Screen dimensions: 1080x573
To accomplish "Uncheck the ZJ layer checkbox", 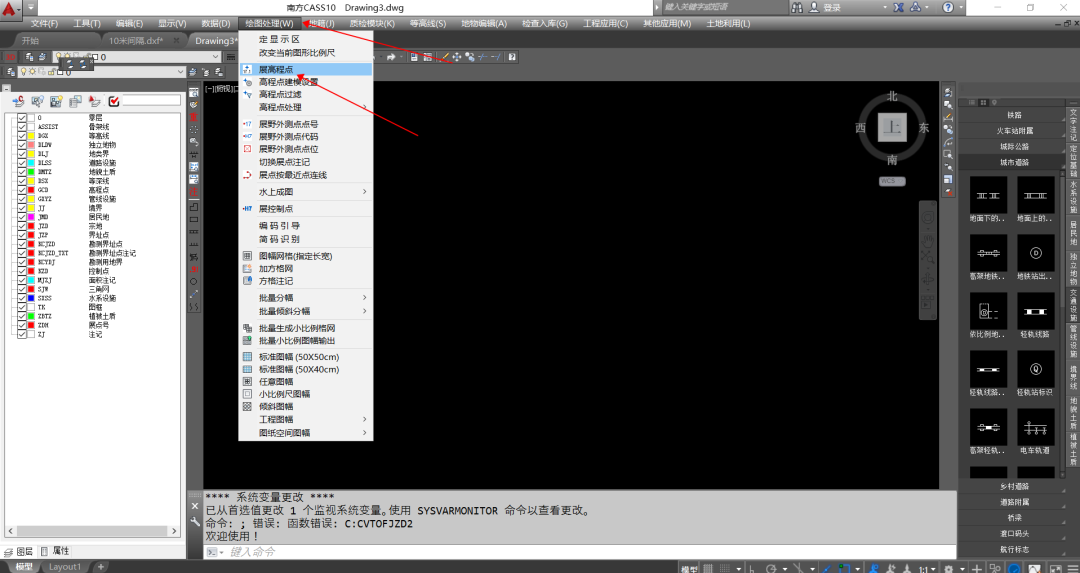I will 22,334.
